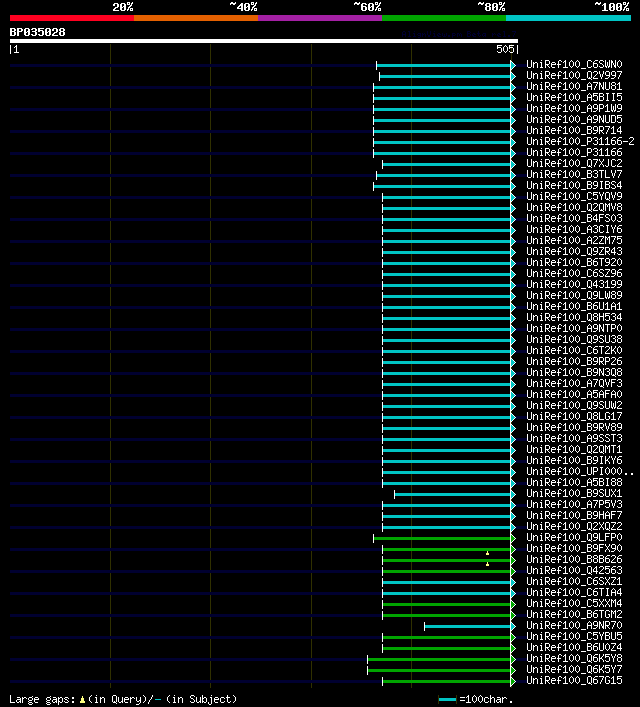Open the UniRef100_Q2V997 hit label
The height and width of the screenshot is (707, 640).
point(574,75)
